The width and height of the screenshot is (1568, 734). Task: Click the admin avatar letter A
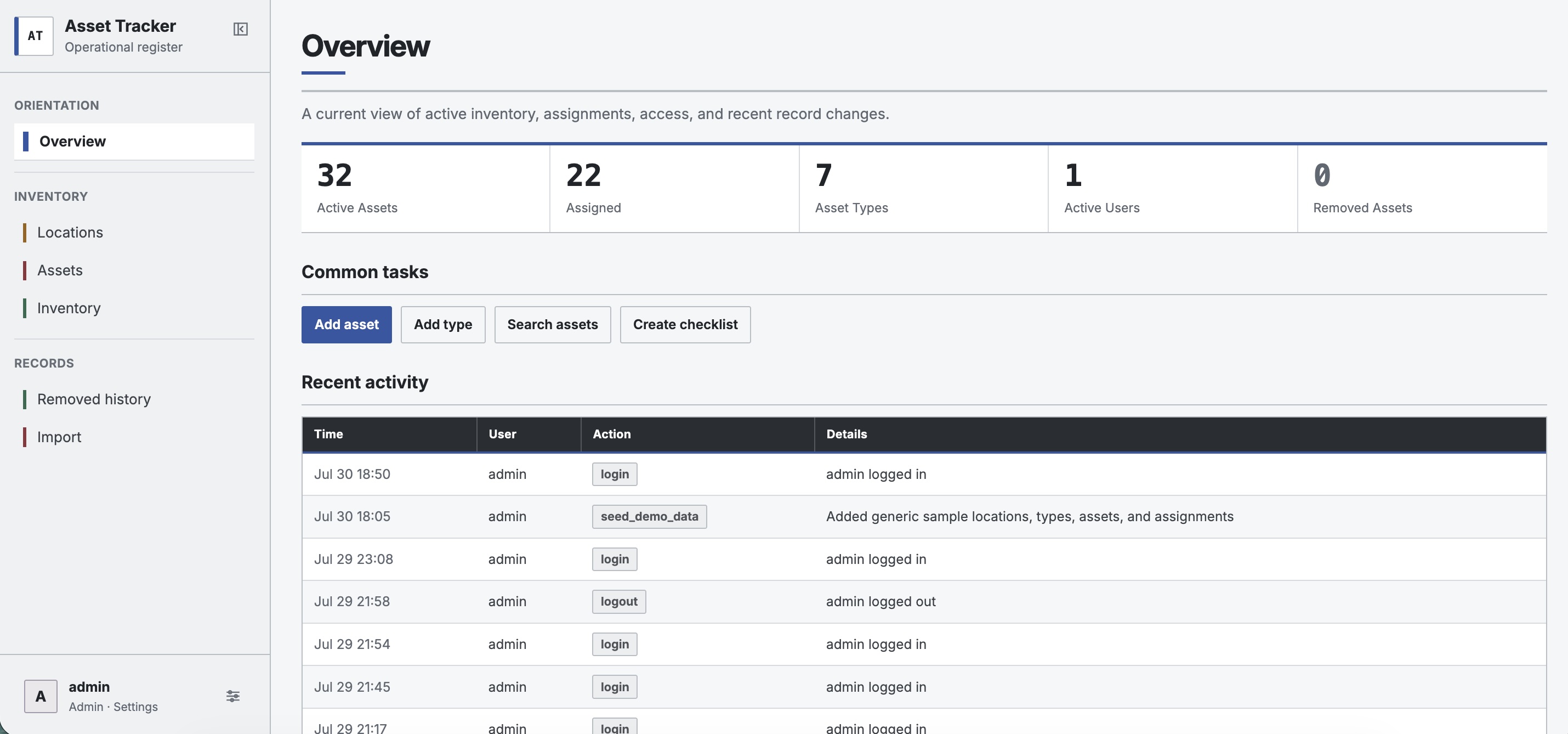41,696
